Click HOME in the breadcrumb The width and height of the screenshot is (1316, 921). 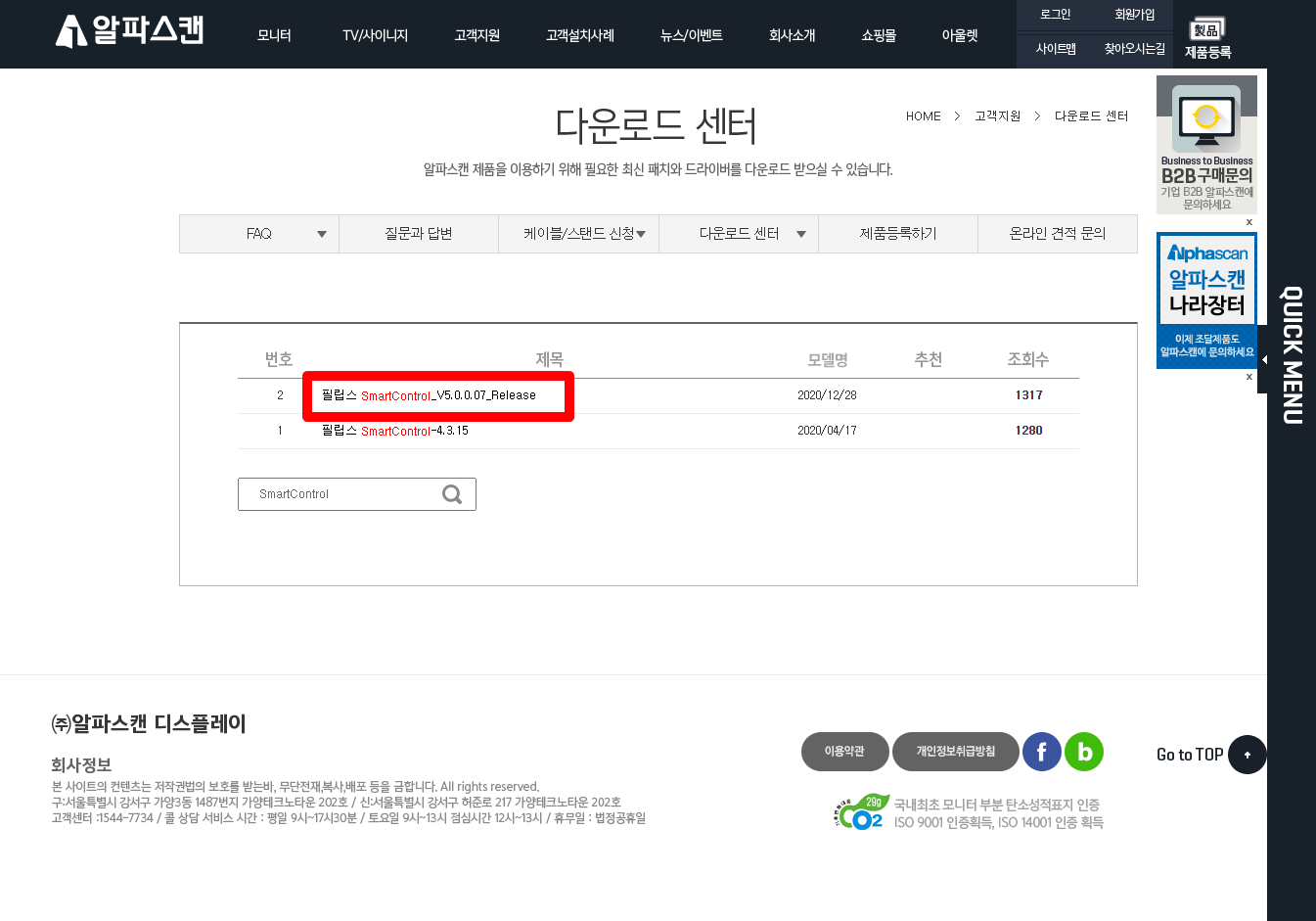click(923, 115)
